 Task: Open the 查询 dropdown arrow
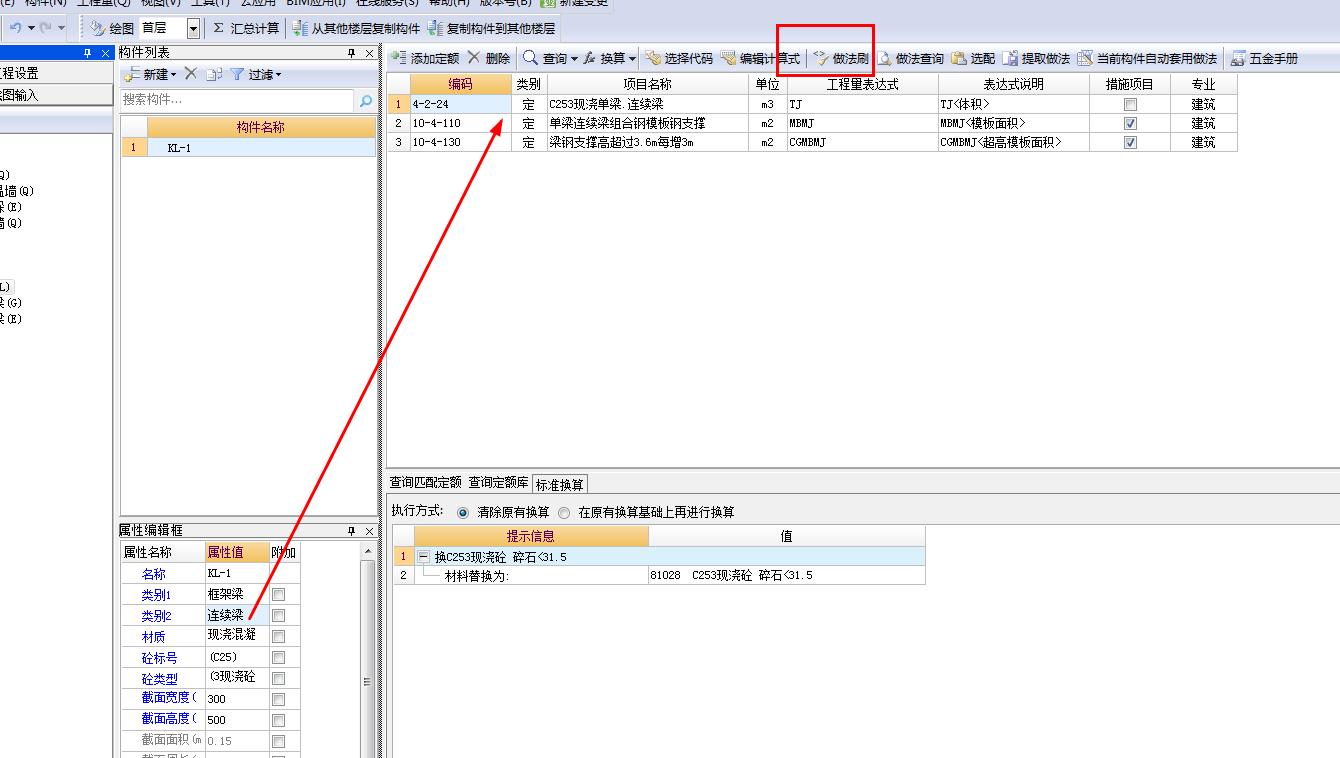point(574,59)
